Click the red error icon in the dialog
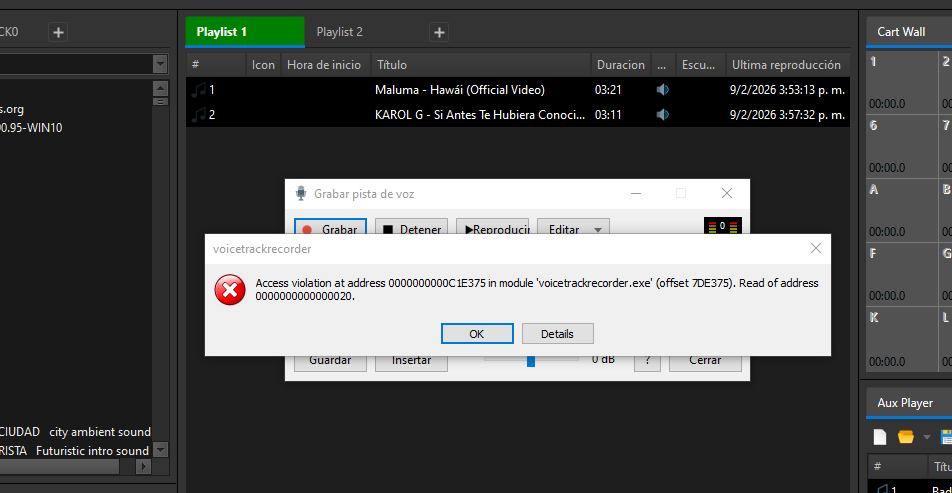The image size is (952, 493). pos(230,291)
